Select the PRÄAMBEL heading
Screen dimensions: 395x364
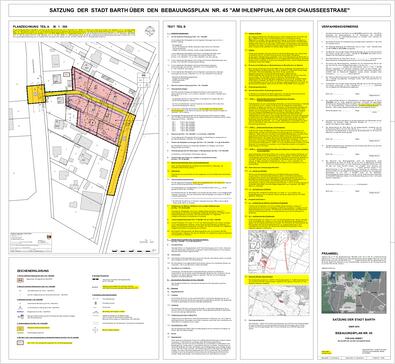330,253
